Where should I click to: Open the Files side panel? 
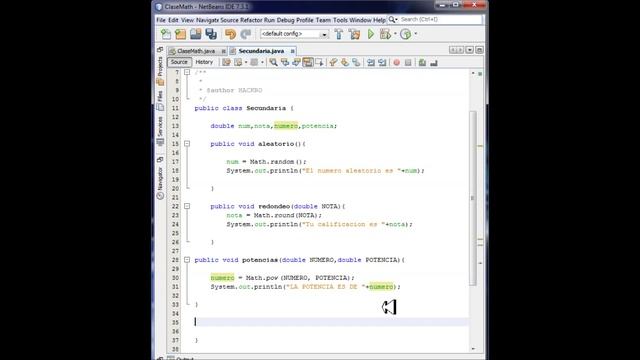[x=160, y=100]
